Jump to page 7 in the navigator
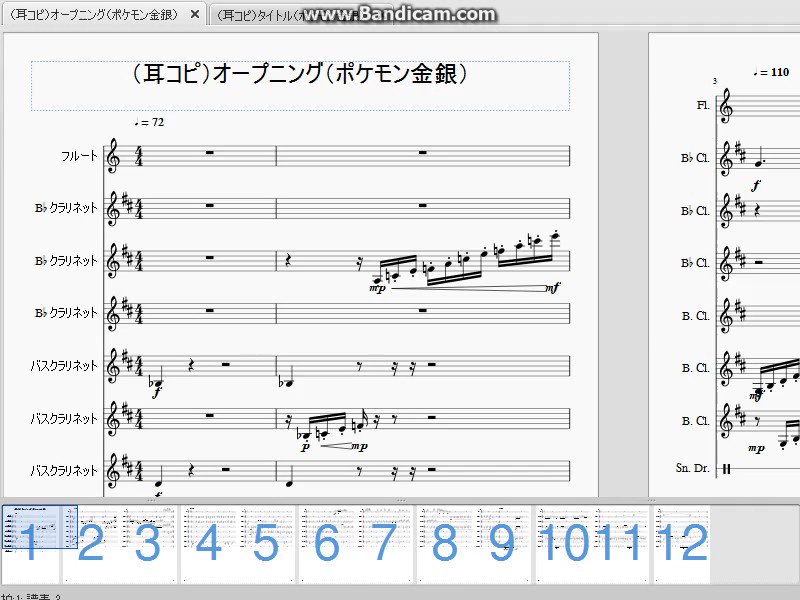The width and height of the screenshot is (800, 600). coord(385,543)
